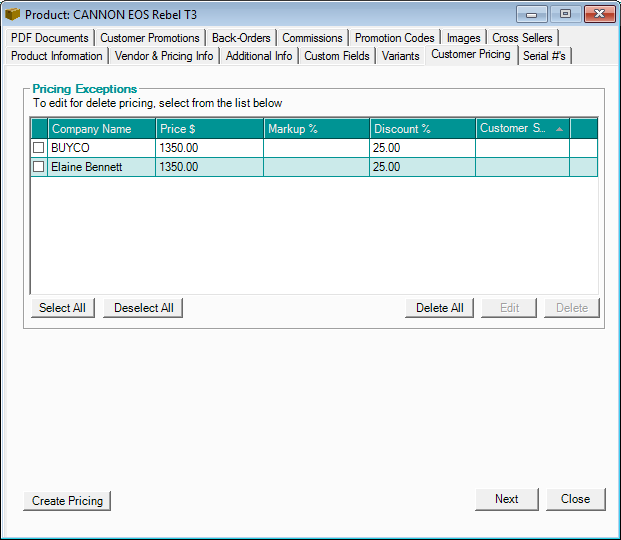This screenshot has height=540, width=621.
Task: Click the Close button at bottom
Action: [575, 499]
